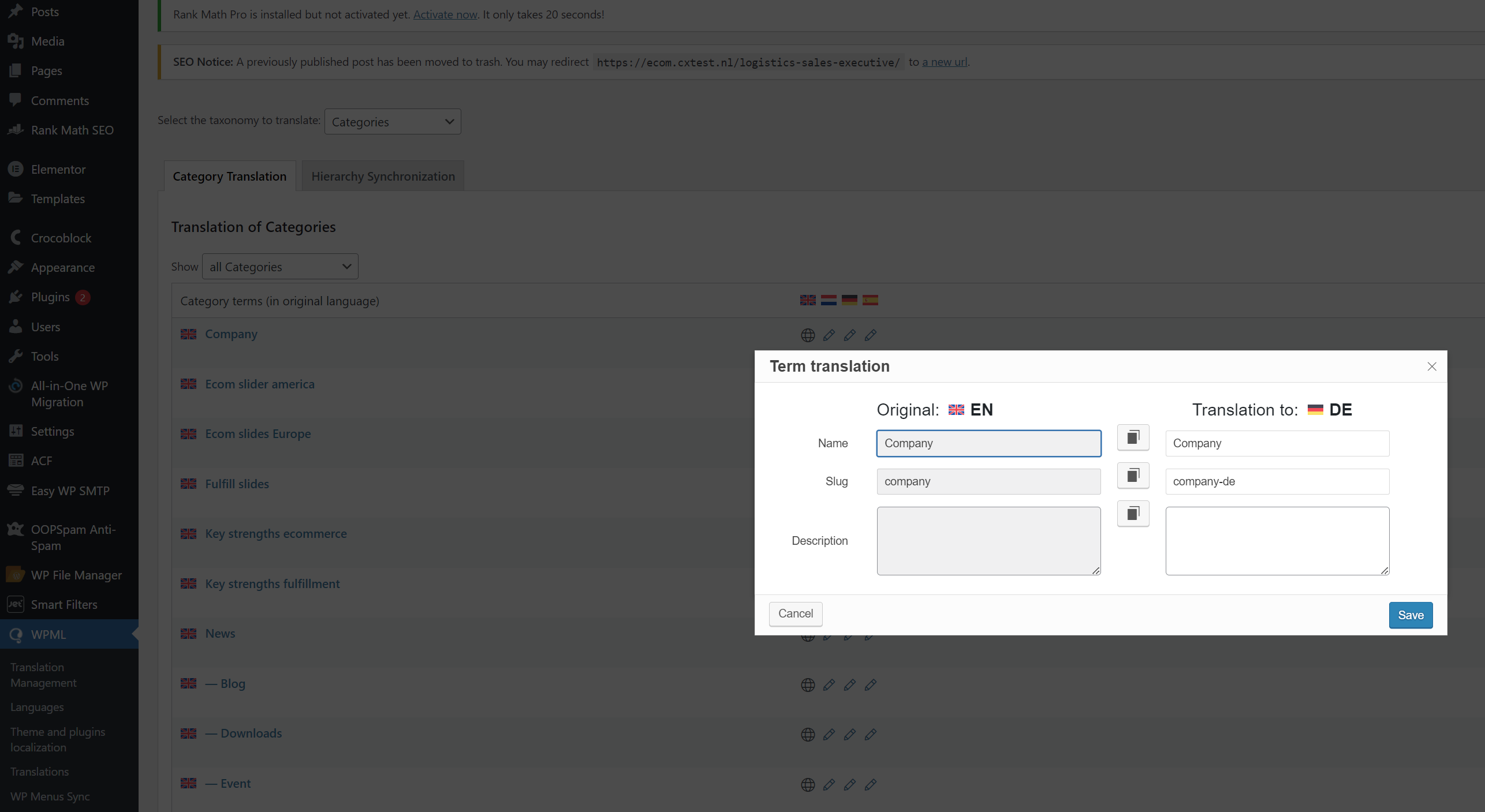Edit Spanish translation of Event category
The image size is (1485, 812).
(x=870, y=785)
